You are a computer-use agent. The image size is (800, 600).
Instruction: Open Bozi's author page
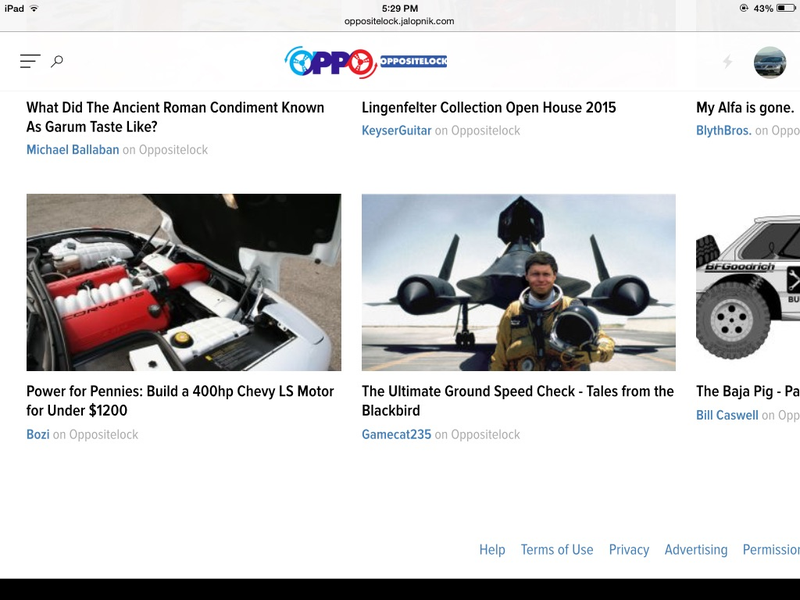(38, 434)
